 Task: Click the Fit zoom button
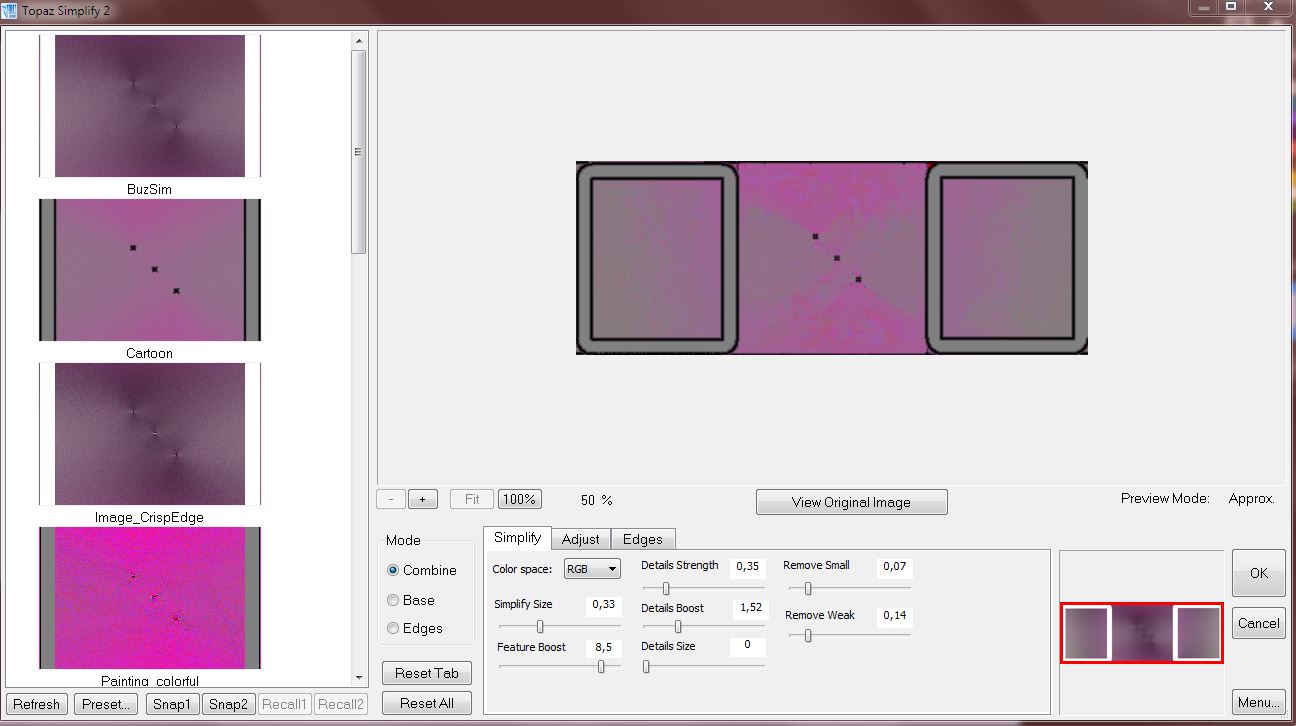472,498
